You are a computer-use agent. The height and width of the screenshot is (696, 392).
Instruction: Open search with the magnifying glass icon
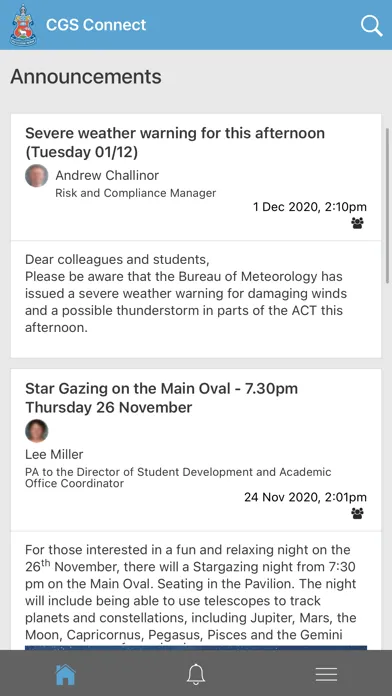click(x=372, y=25)
